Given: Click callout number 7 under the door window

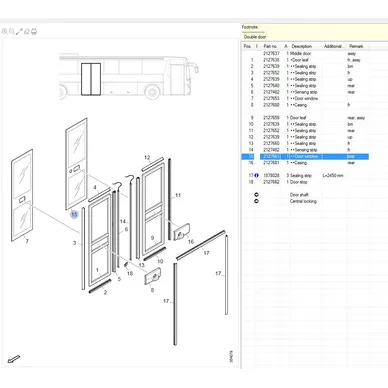Looking at the screenshot, I should pos(27,241).
